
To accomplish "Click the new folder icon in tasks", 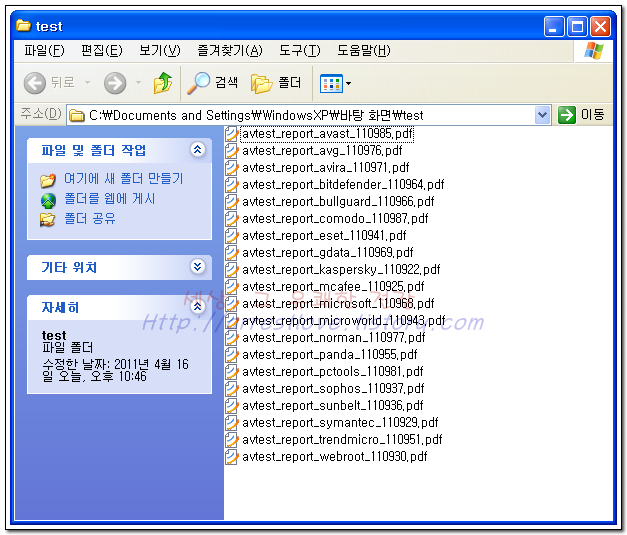I will pos(48,180).
